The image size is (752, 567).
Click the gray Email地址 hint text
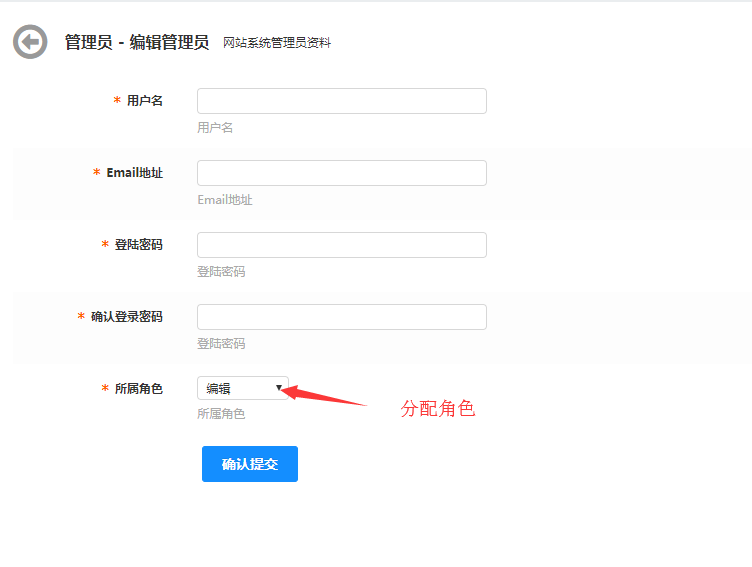coord(225,200)
